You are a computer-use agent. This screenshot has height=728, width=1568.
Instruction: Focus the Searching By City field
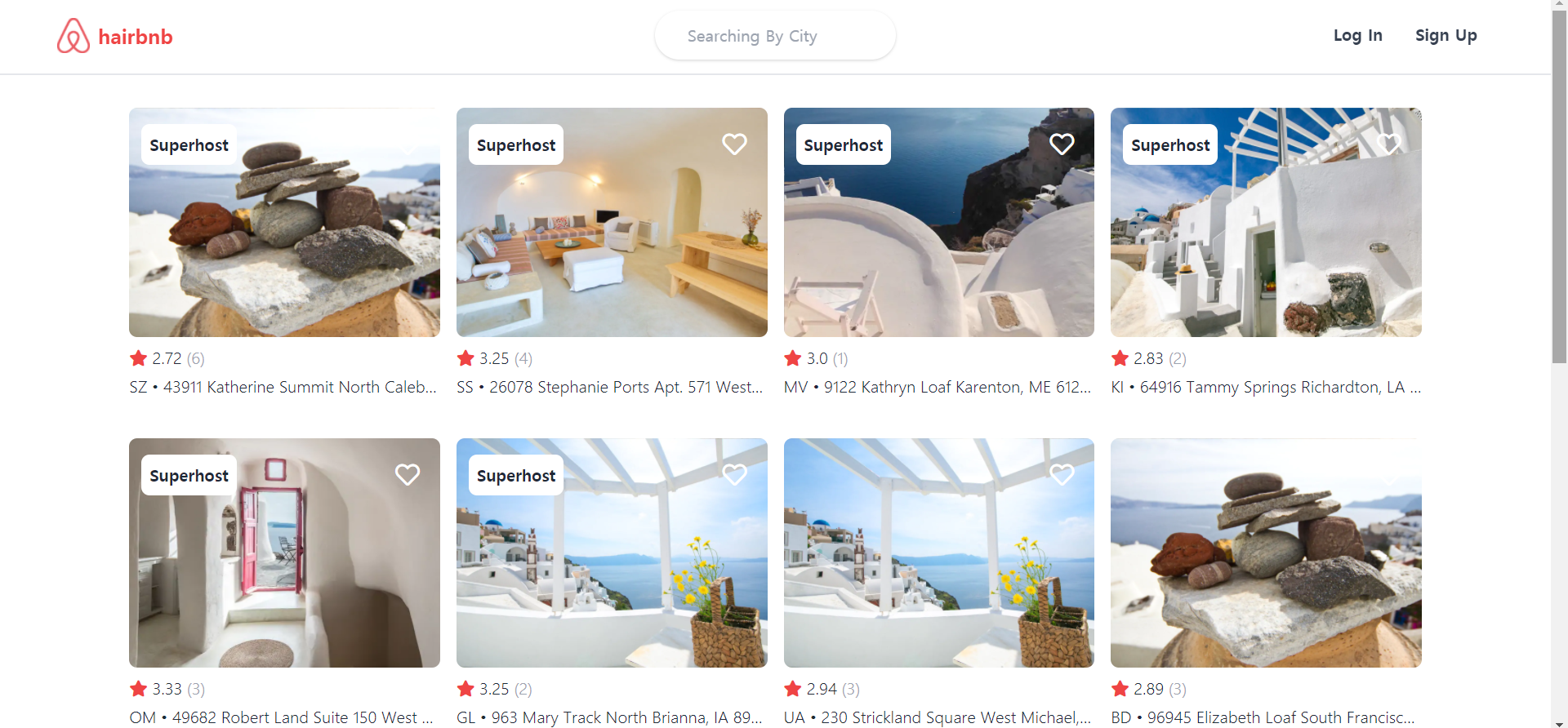pyautogui.click(x=775, y=36)
